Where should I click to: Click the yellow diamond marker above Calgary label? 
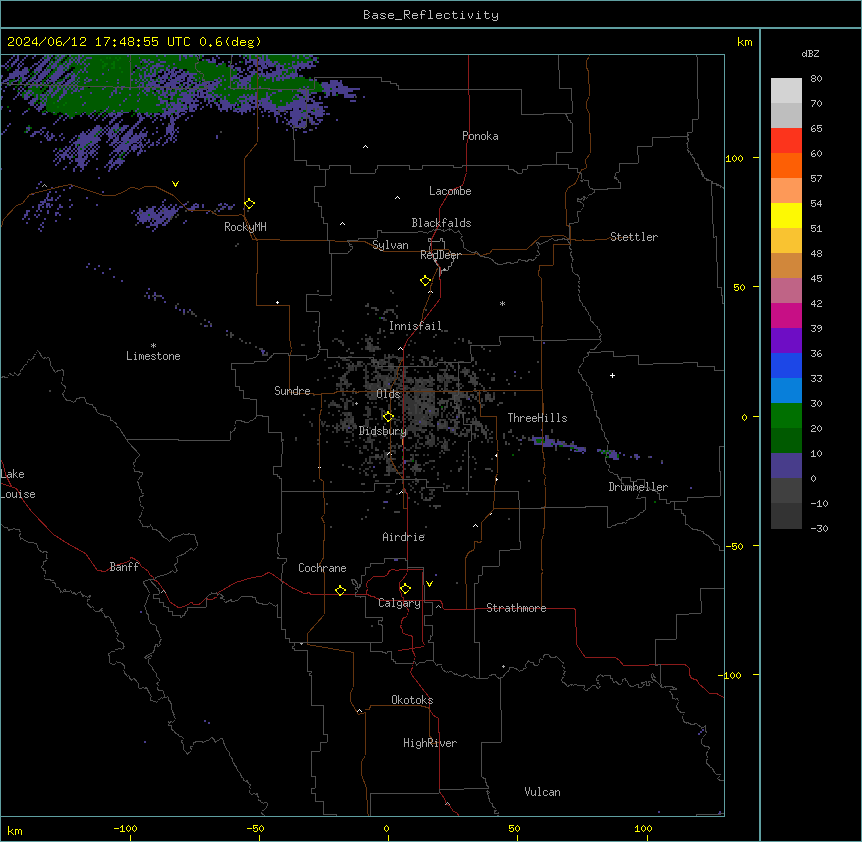(x=406, y=589)
